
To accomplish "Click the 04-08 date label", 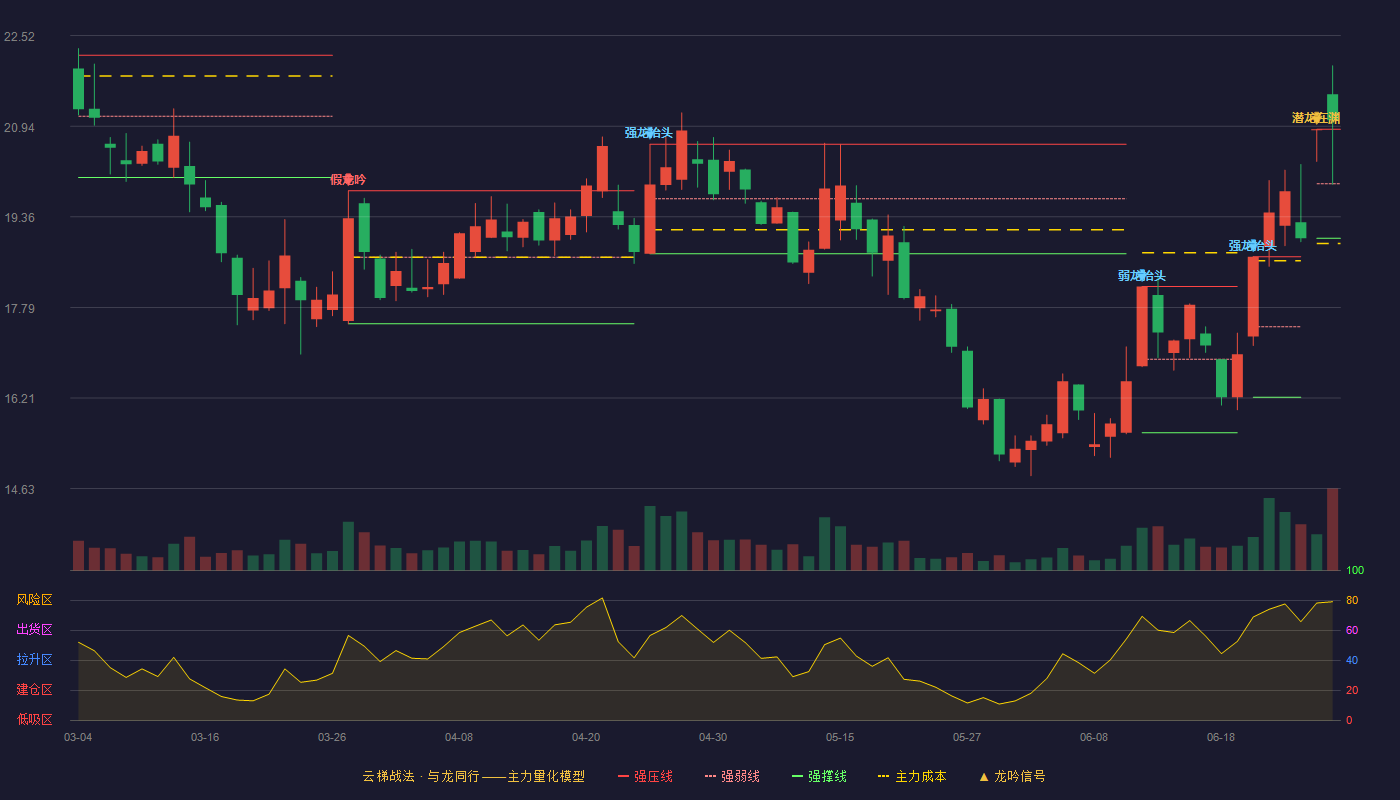I will 459,737.
